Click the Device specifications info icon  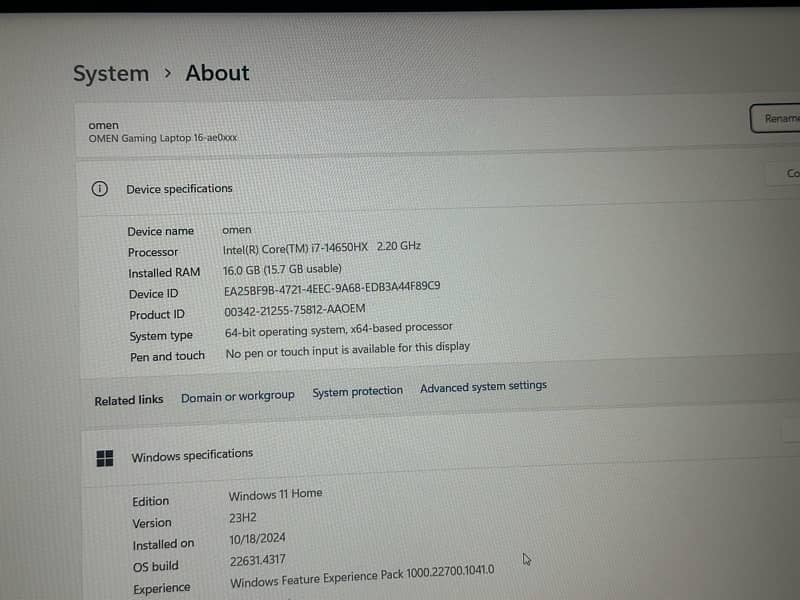click(x=99, y=189)
